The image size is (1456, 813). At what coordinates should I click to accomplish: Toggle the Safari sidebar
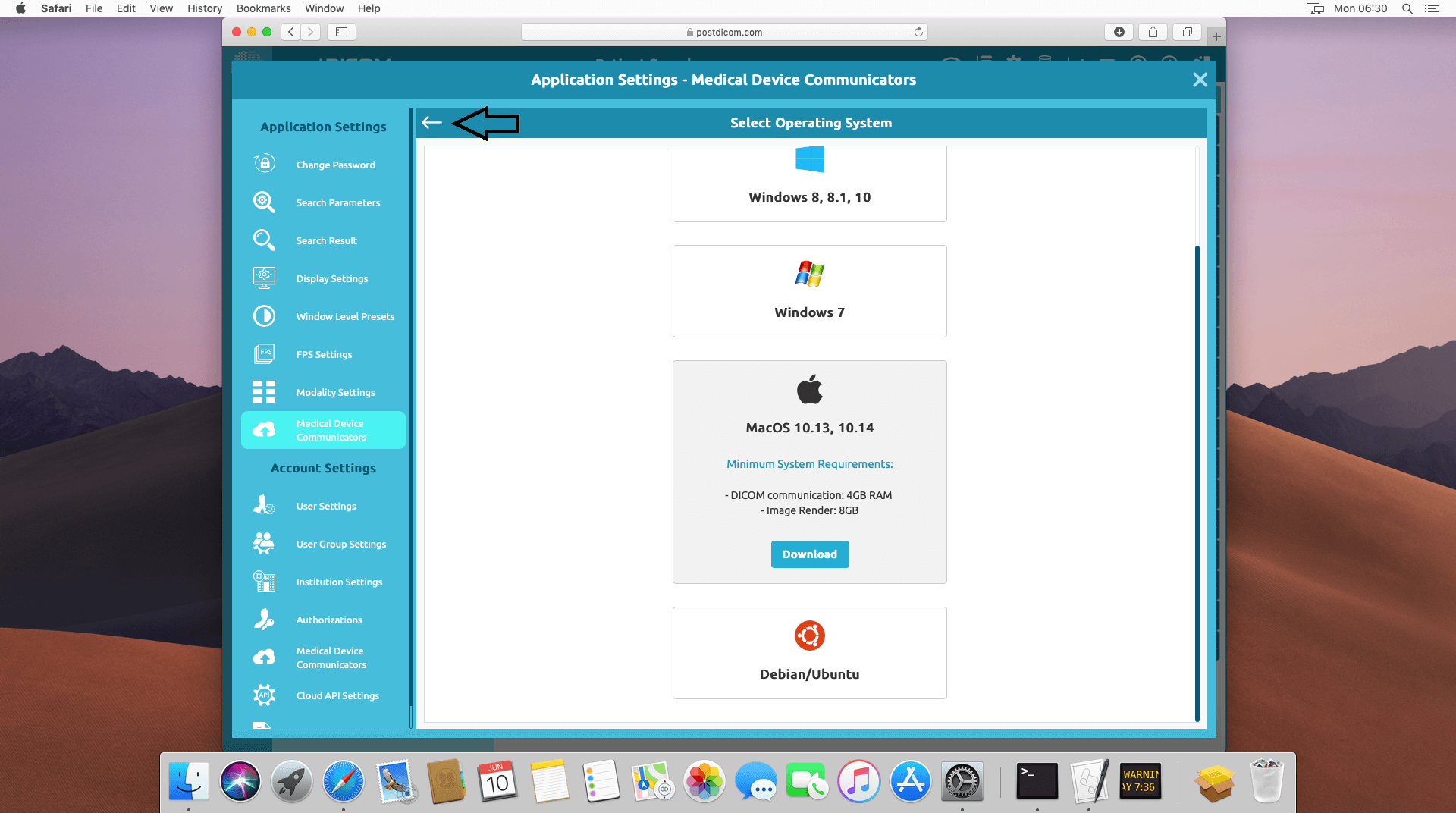pyautogui.click(x=342, y=32)
